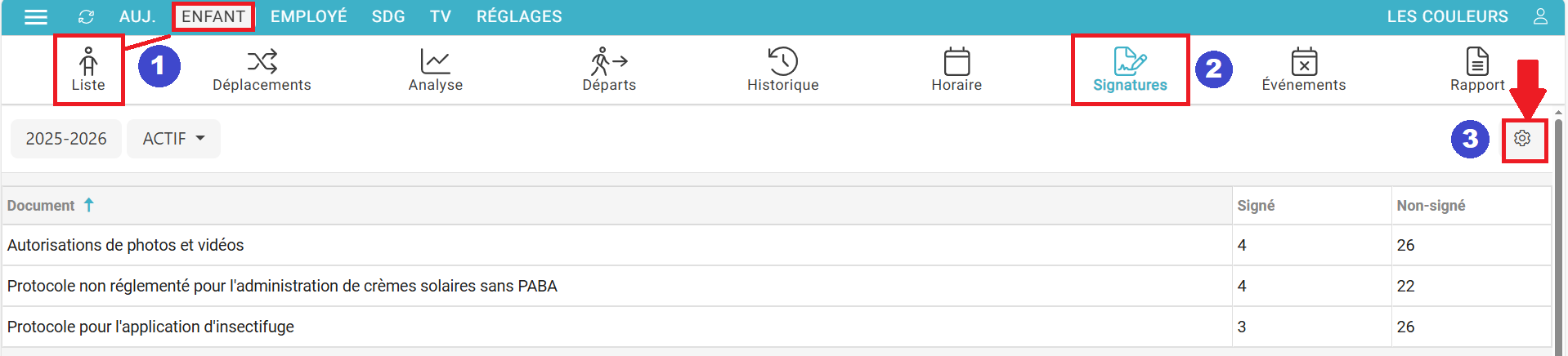Open the RÉGLAGES menu

coord(519,17)
